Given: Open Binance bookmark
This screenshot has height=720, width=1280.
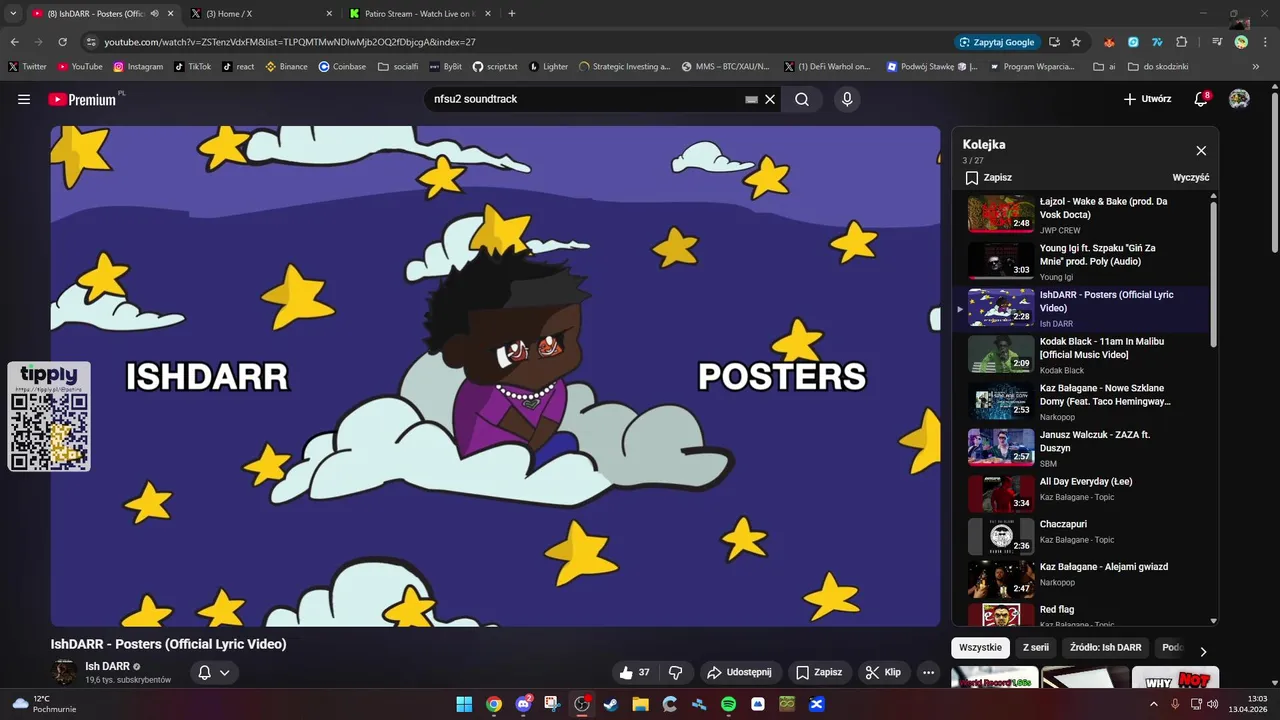Looking at the screenshot, I should click(x=287, y=67).
